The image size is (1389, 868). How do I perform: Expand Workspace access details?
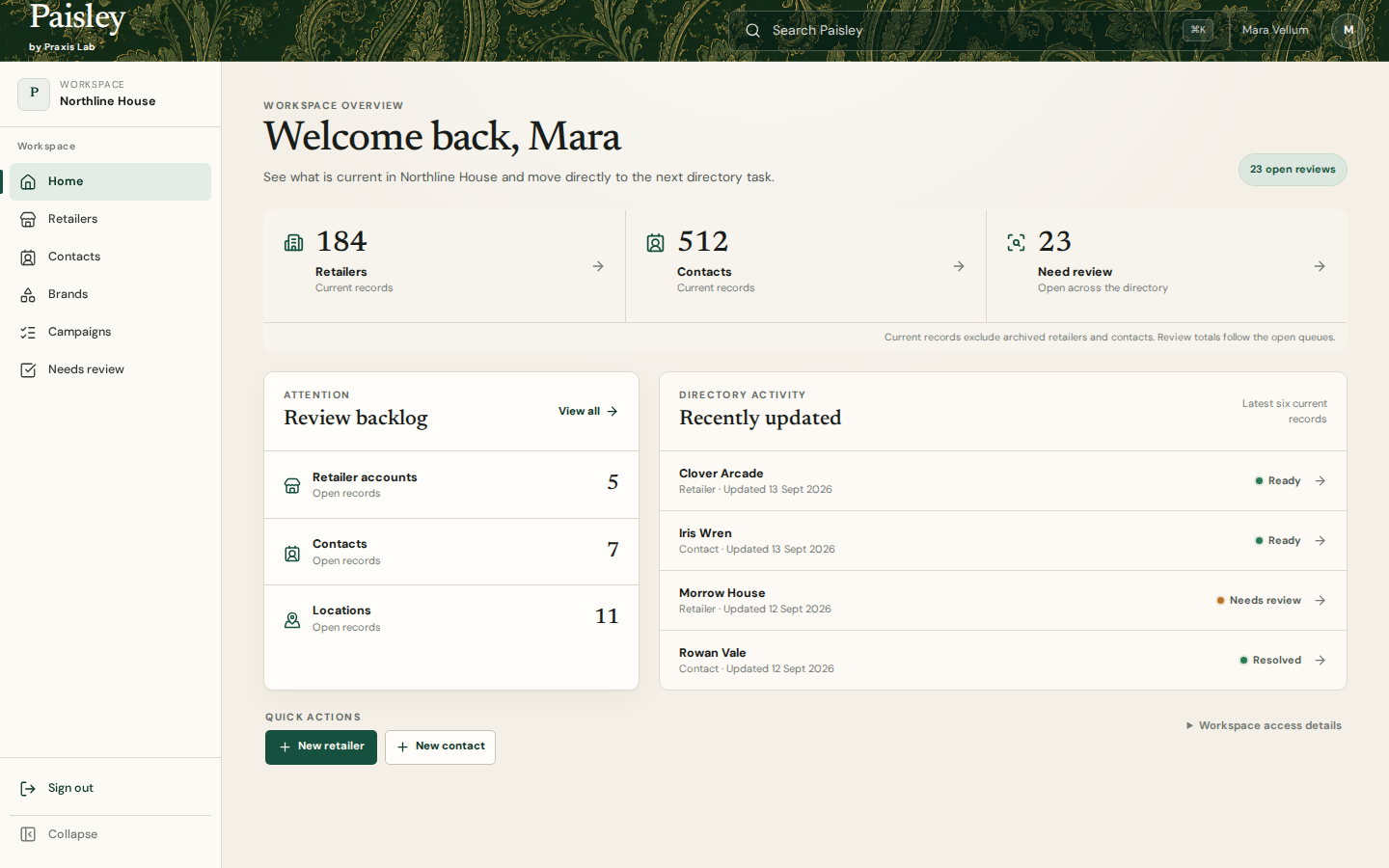(x=1264, y=725)
